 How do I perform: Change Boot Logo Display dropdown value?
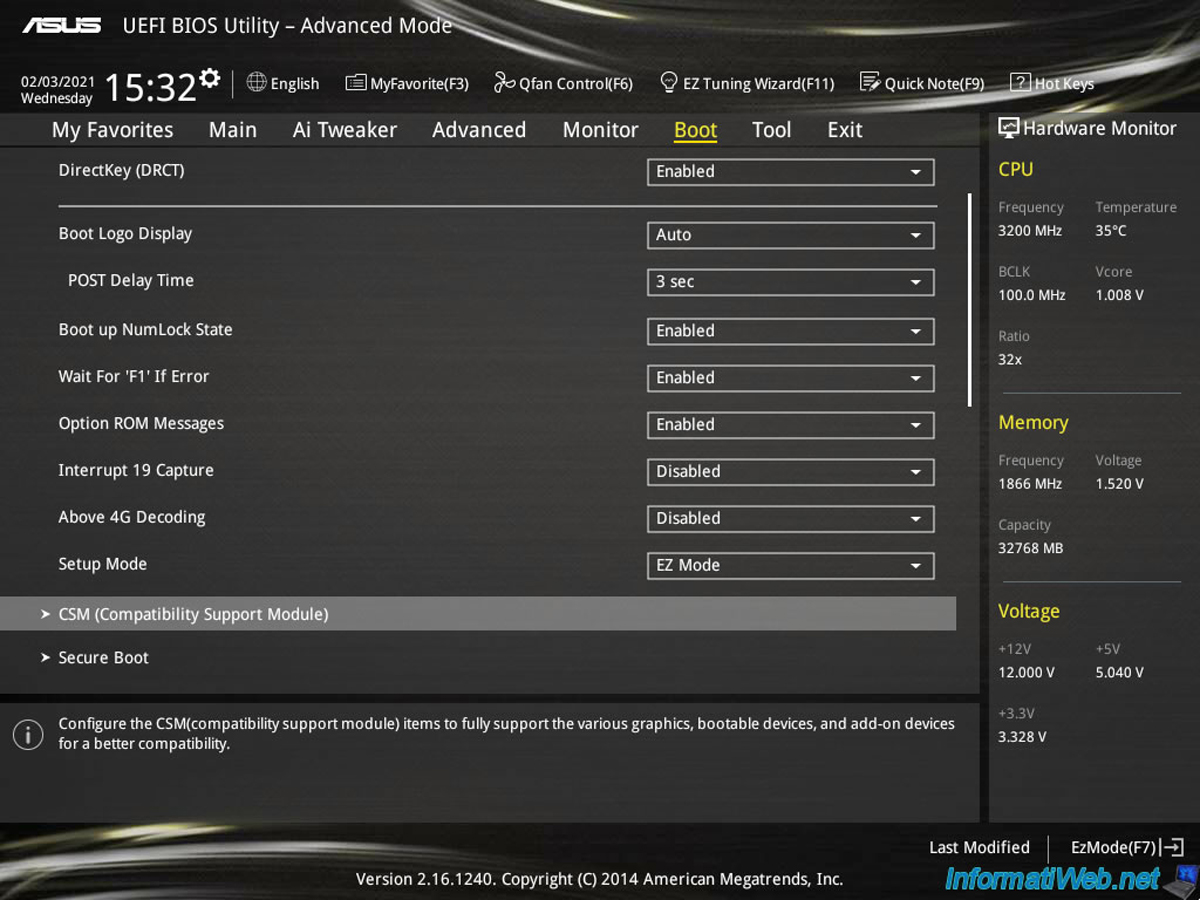(x=790, y=235)
